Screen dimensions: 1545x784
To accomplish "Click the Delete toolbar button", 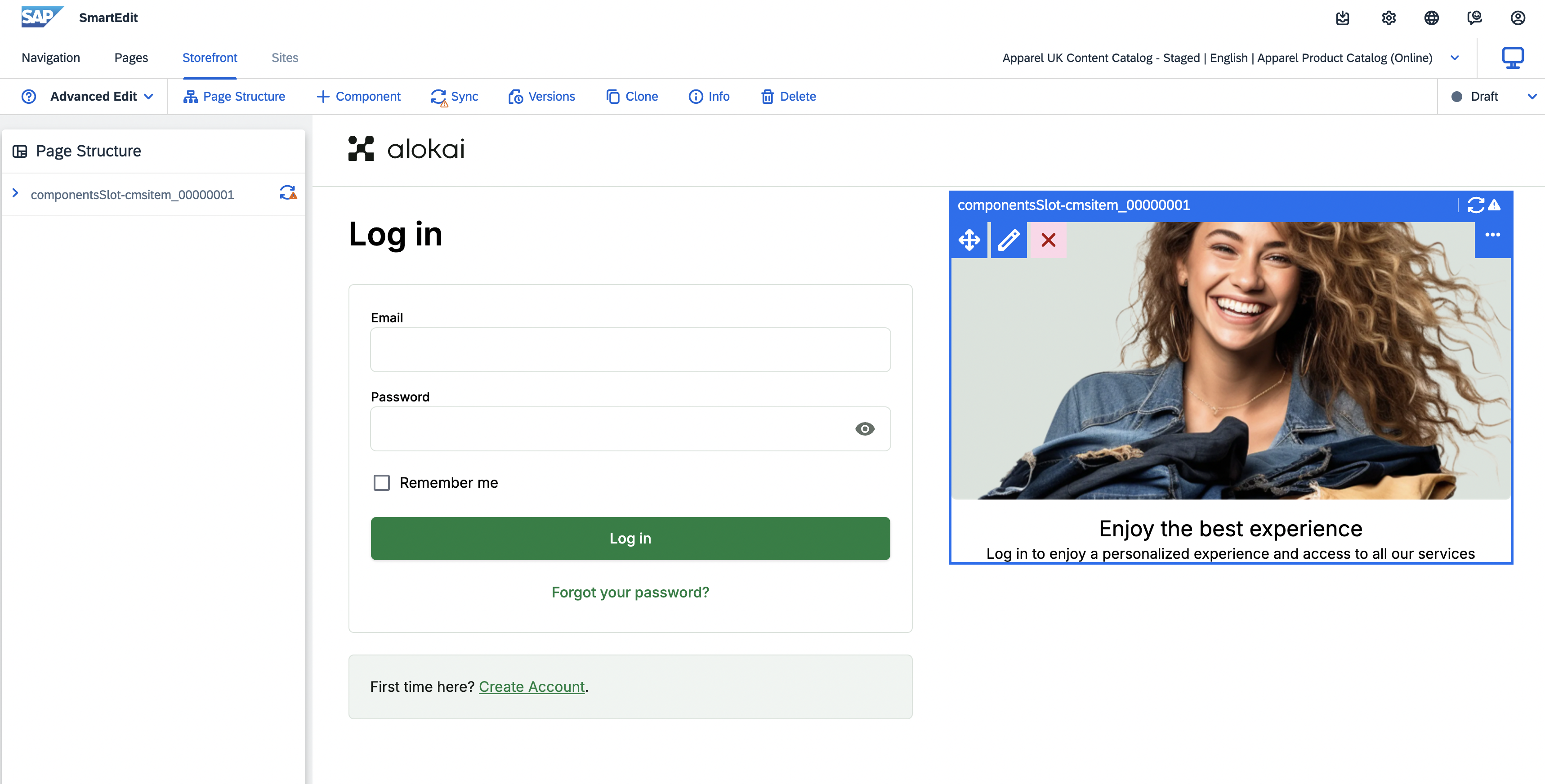I will [x=789, y=97].
